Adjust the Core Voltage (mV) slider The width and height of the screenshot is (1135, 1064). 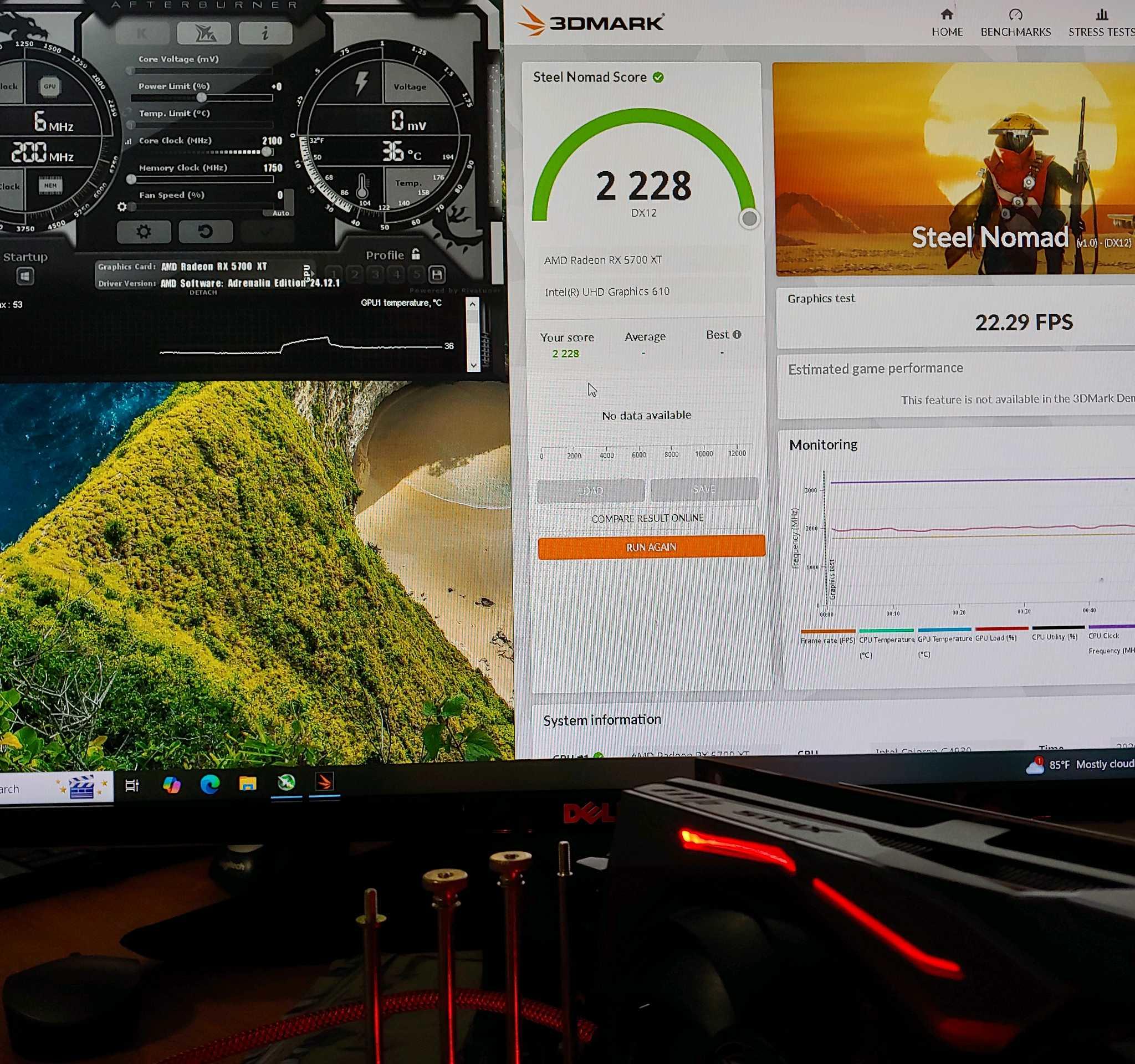click(200, 71)
